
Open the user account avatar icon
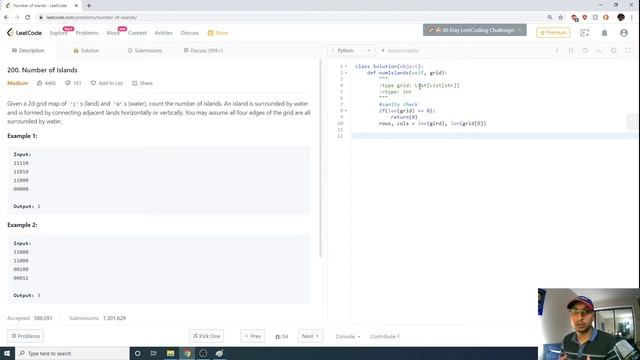pos(624,33)
